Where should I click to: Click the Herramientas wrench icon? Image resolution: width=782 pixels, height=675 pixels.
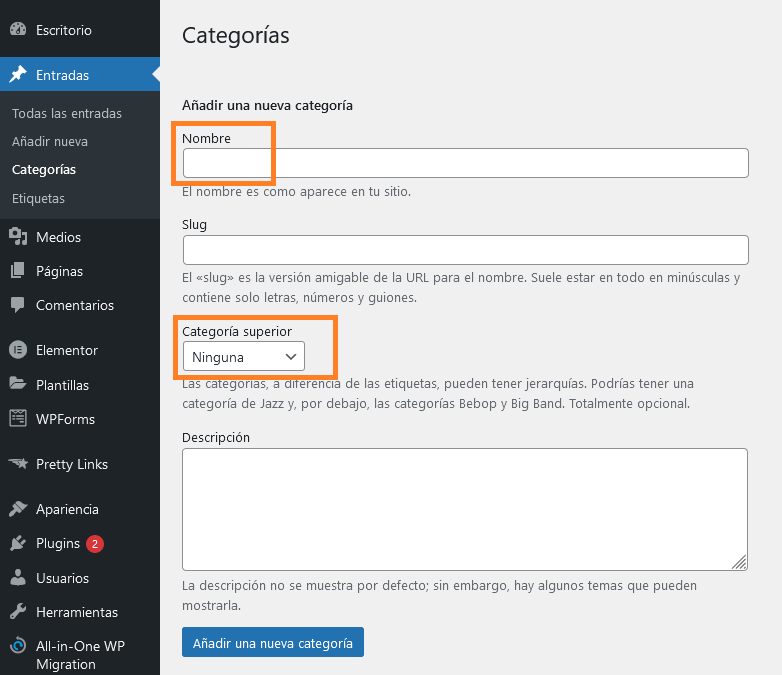[18, 612]
